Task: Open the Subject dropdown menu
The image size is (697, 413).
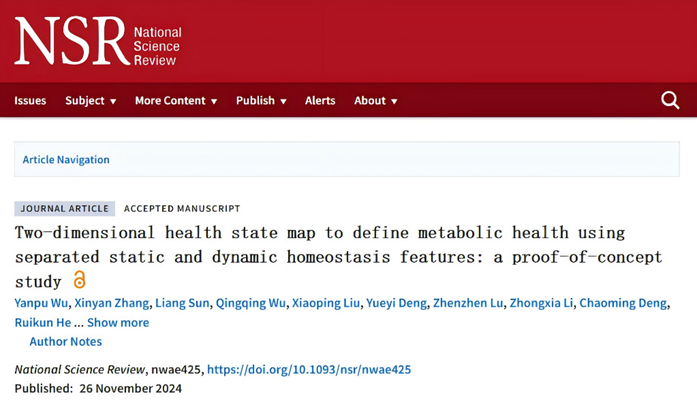Action: 90,101
